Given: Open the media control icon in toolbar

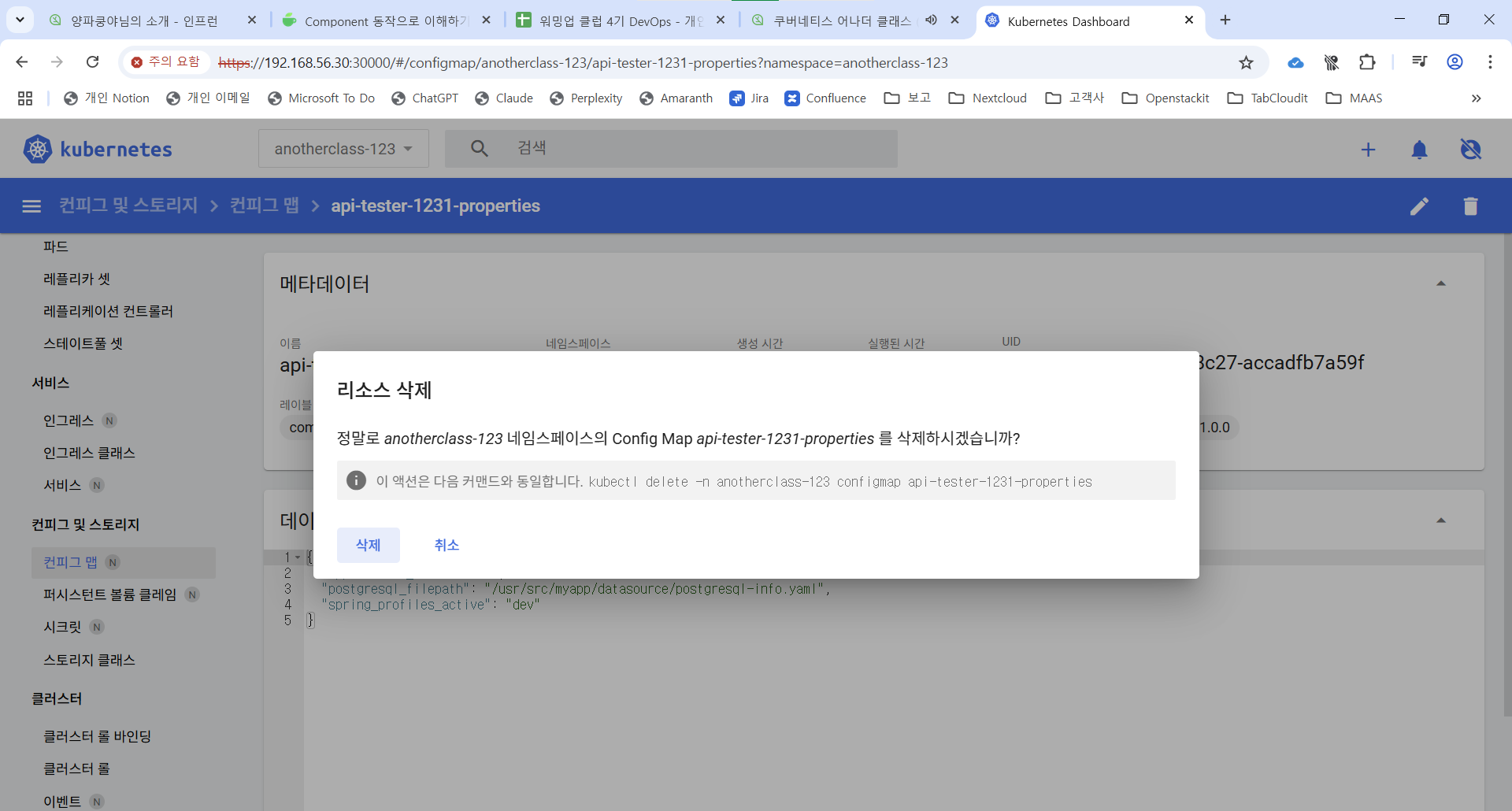Looking at the screenshot, I should (1419, 62).
